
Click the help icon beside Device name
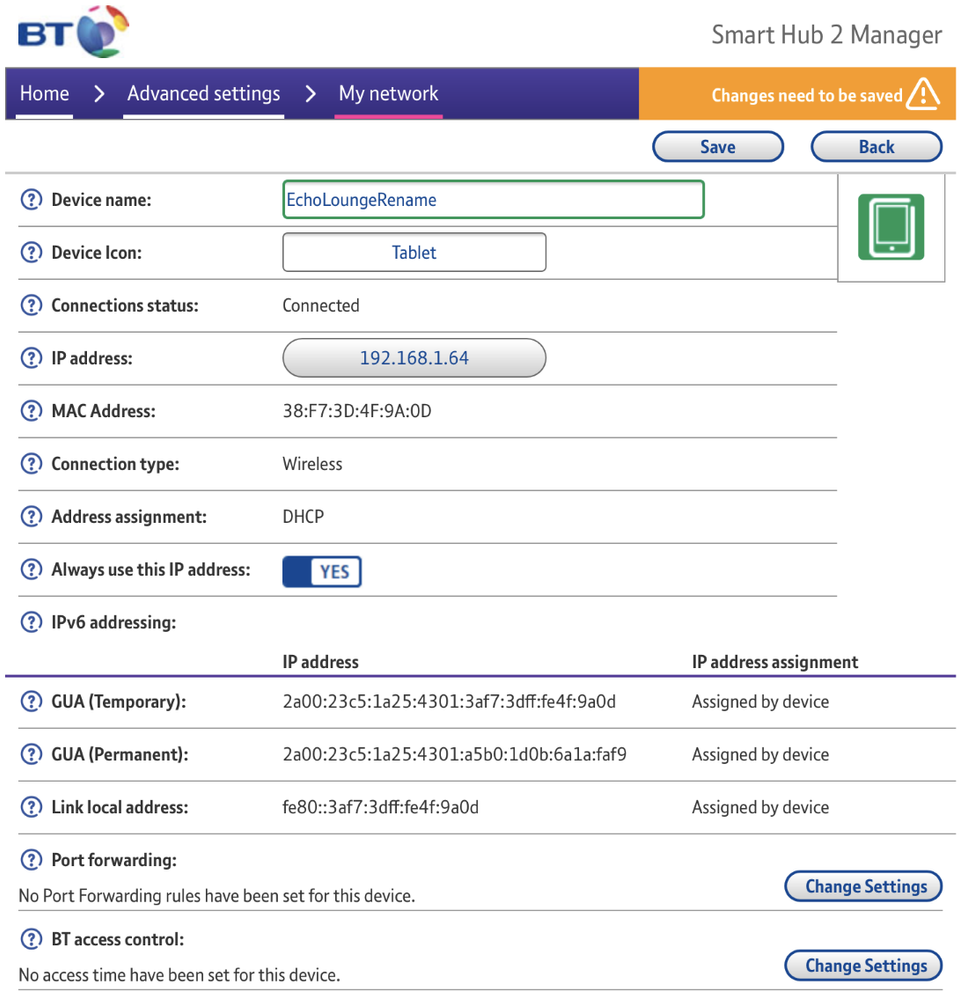click(31, 199)
